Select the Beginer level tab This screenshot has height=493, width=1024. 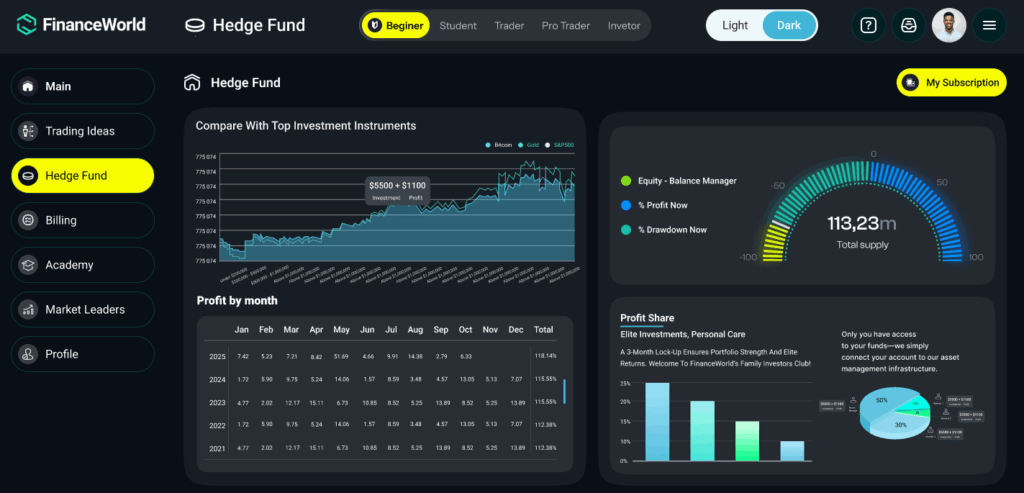pyautogui.click(x=396, y=26)
